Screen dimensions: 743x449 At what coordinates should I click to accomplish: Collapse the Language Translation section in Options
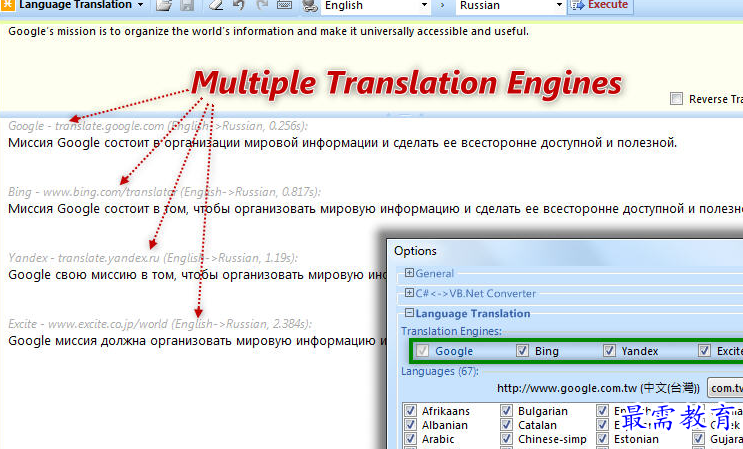coord(409,313)
